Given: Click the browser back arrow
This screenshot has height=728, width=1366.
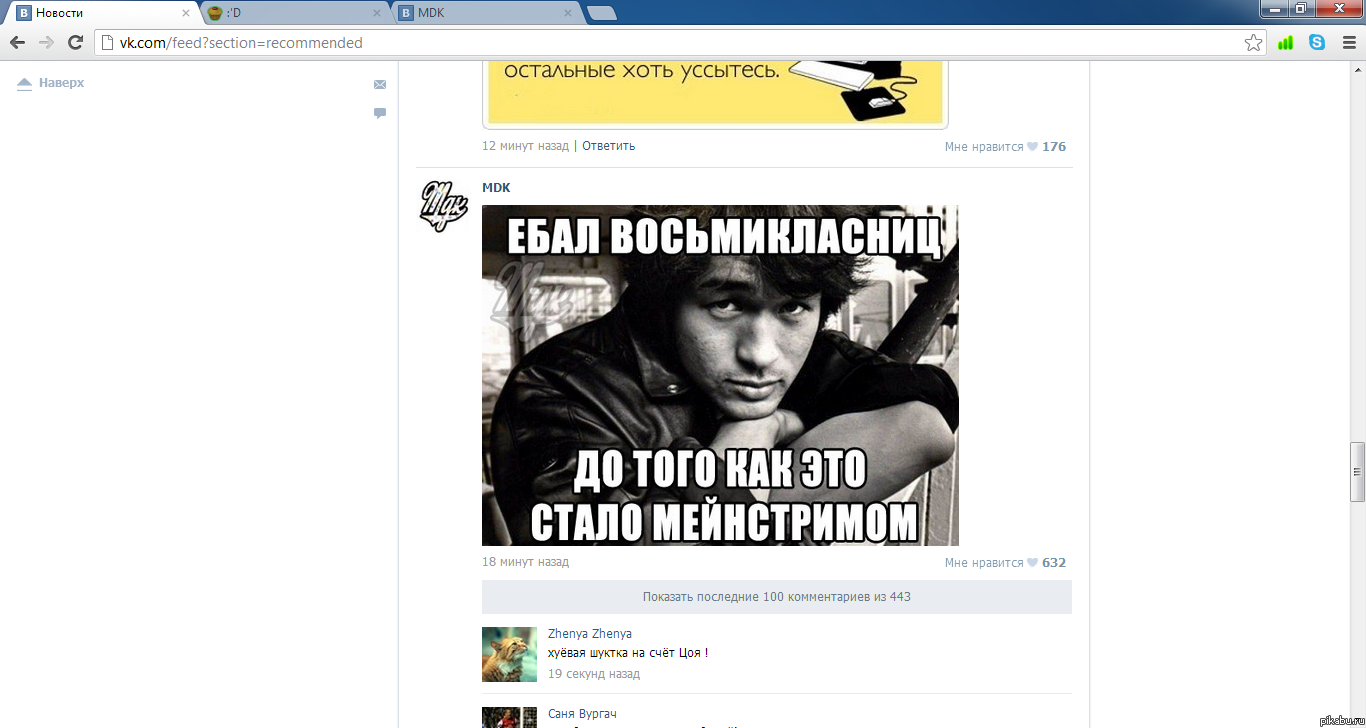Looking at the screenshot, I should coord(17,43).
